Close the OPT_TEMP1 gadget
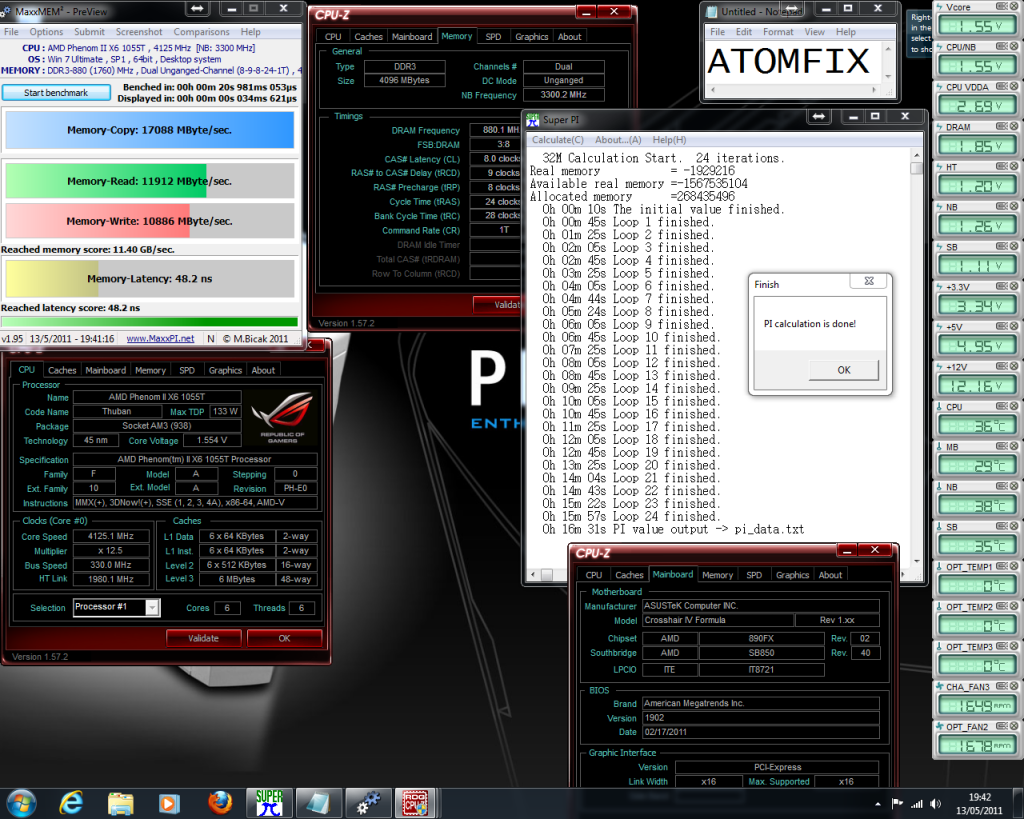The image size is (1024, 819). click(1014, 566)
